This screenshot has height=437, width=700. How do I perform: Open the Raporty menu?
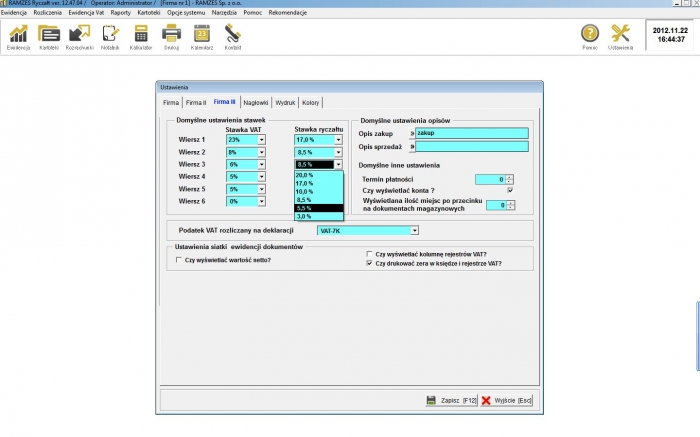point(121,12)
